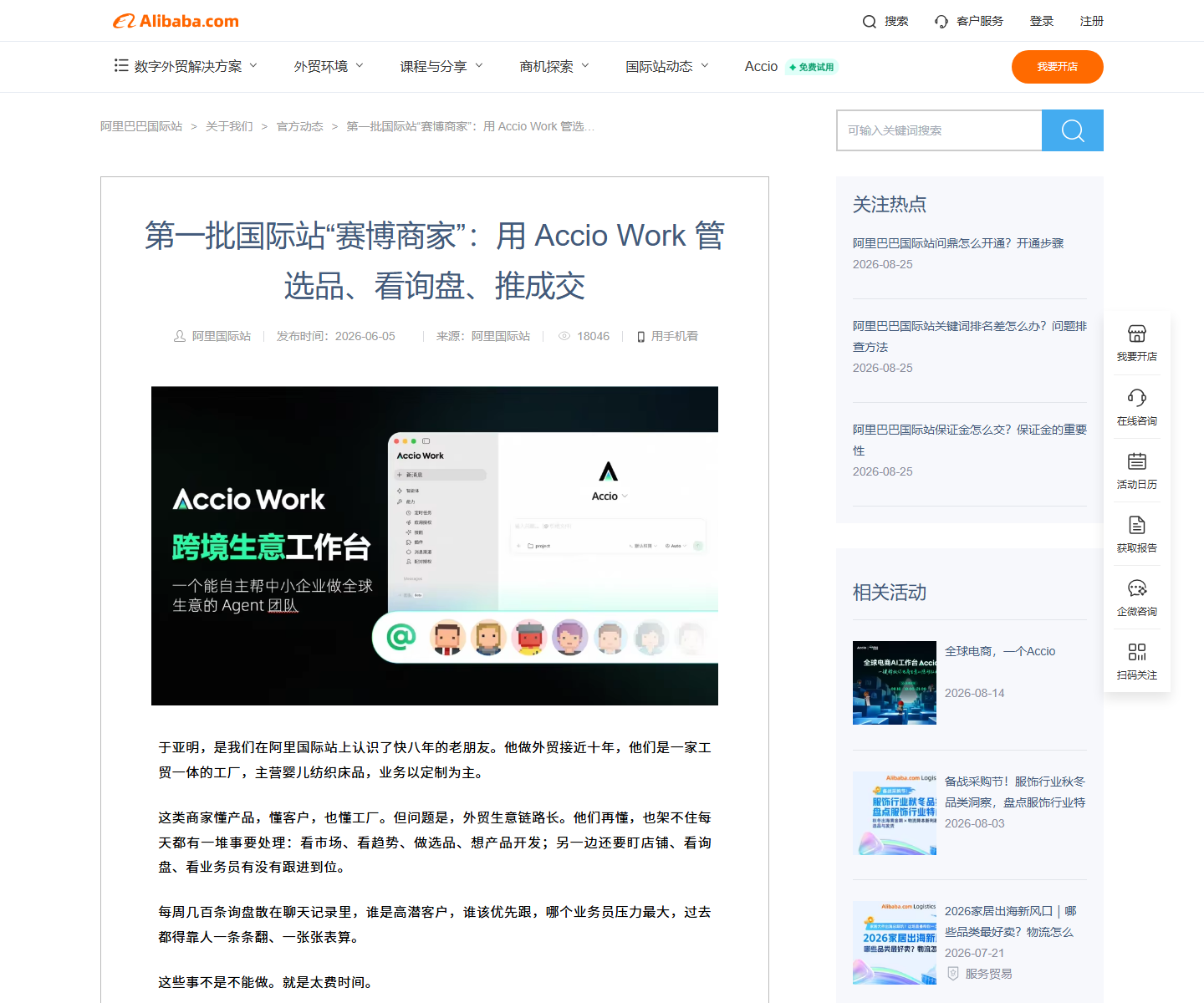Click the phone icon next to 用手机看
The image size is (1204, 1003).
coord(641,337)
